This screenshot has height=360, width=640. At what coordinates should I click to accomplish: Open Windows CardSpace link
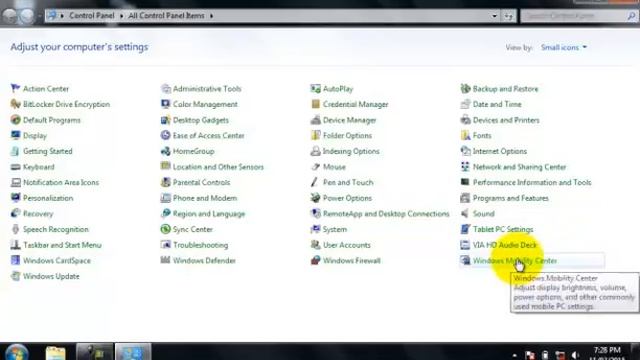[x=57, y=260]
